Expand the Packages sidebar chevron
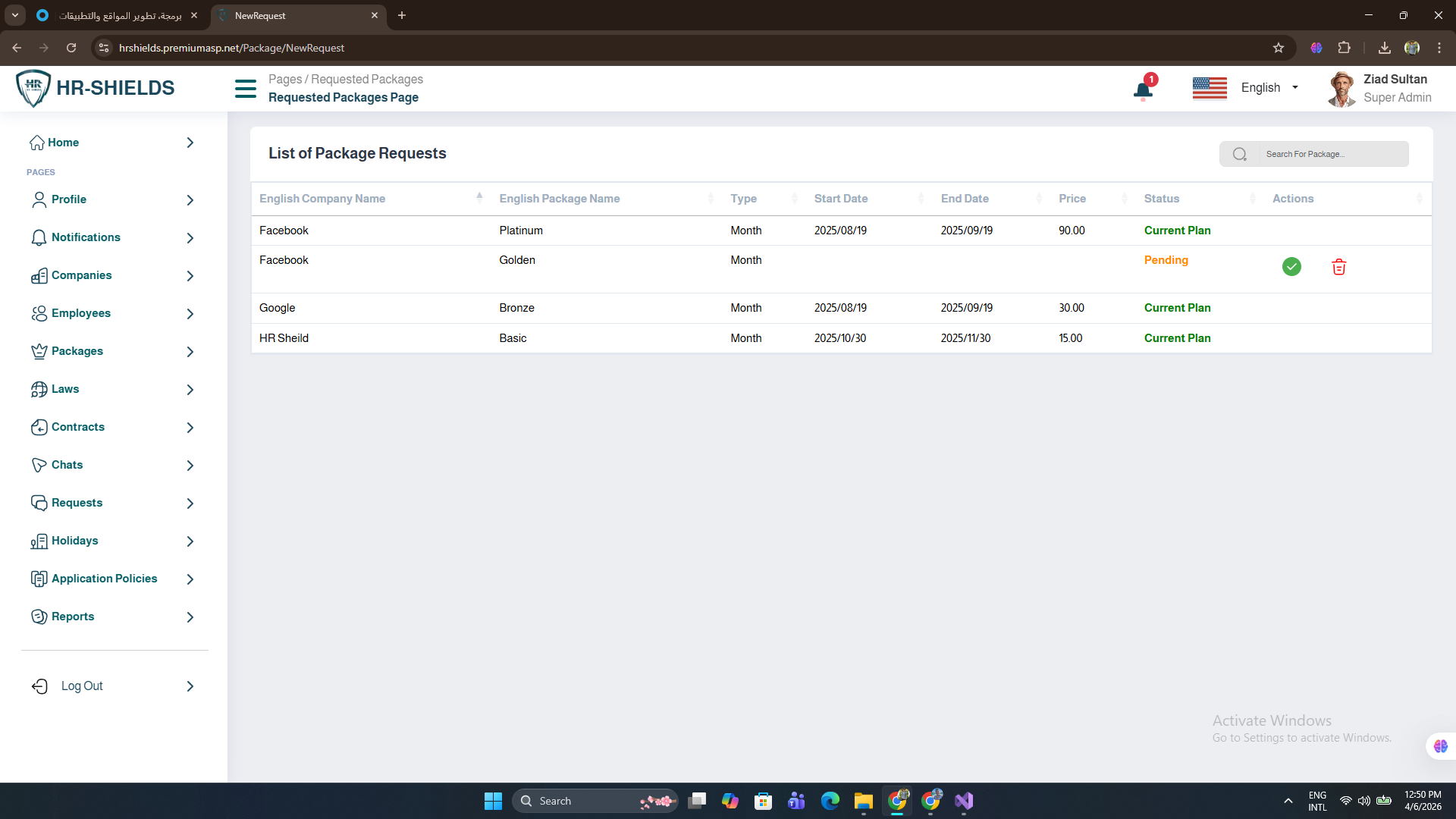This screenshot has height=819, width=1456. 190,352
